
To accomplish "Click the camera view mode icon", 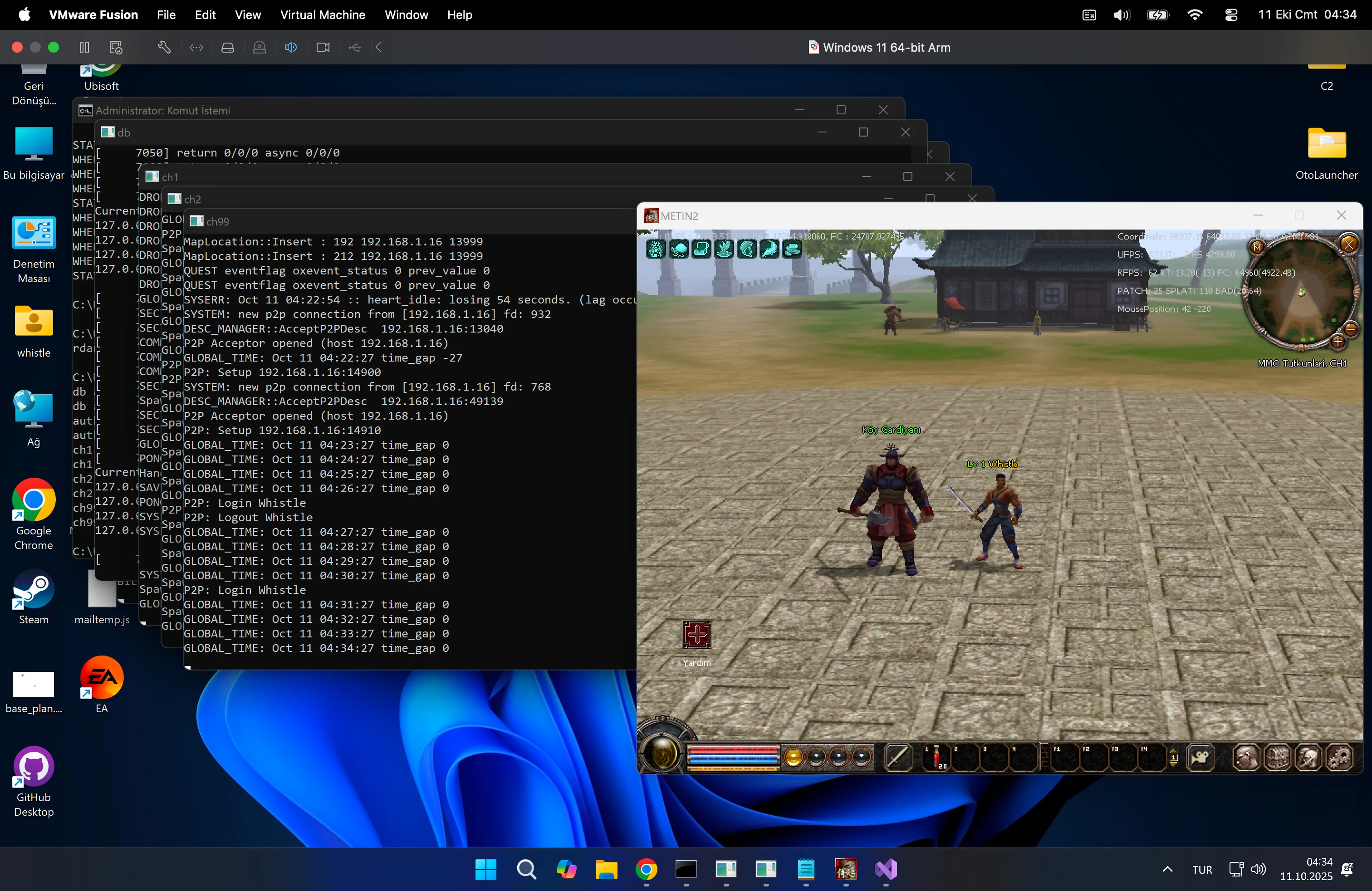I will (x=1200, y=757).
